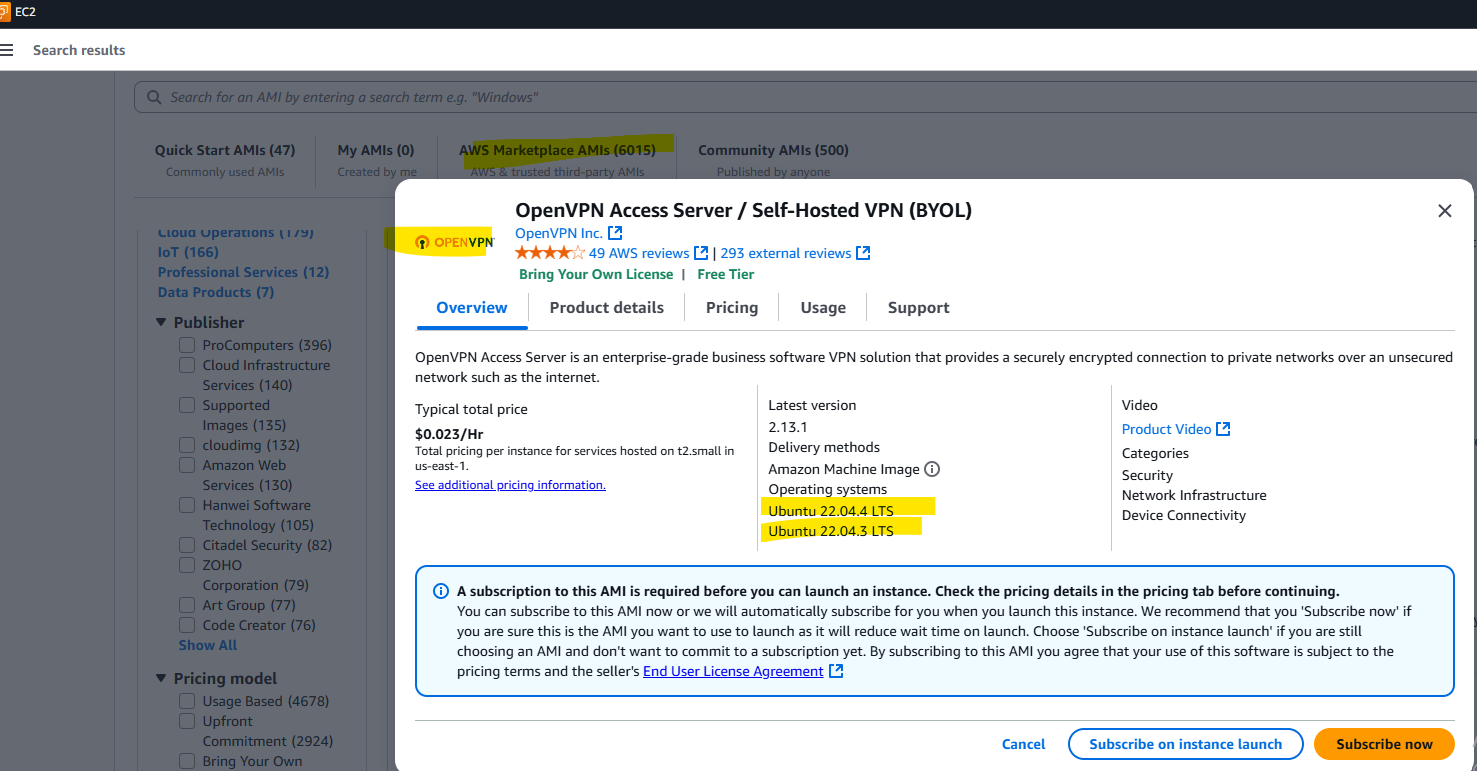
Task: Click the Subscribe now button
Action: tap(1384, 744)
